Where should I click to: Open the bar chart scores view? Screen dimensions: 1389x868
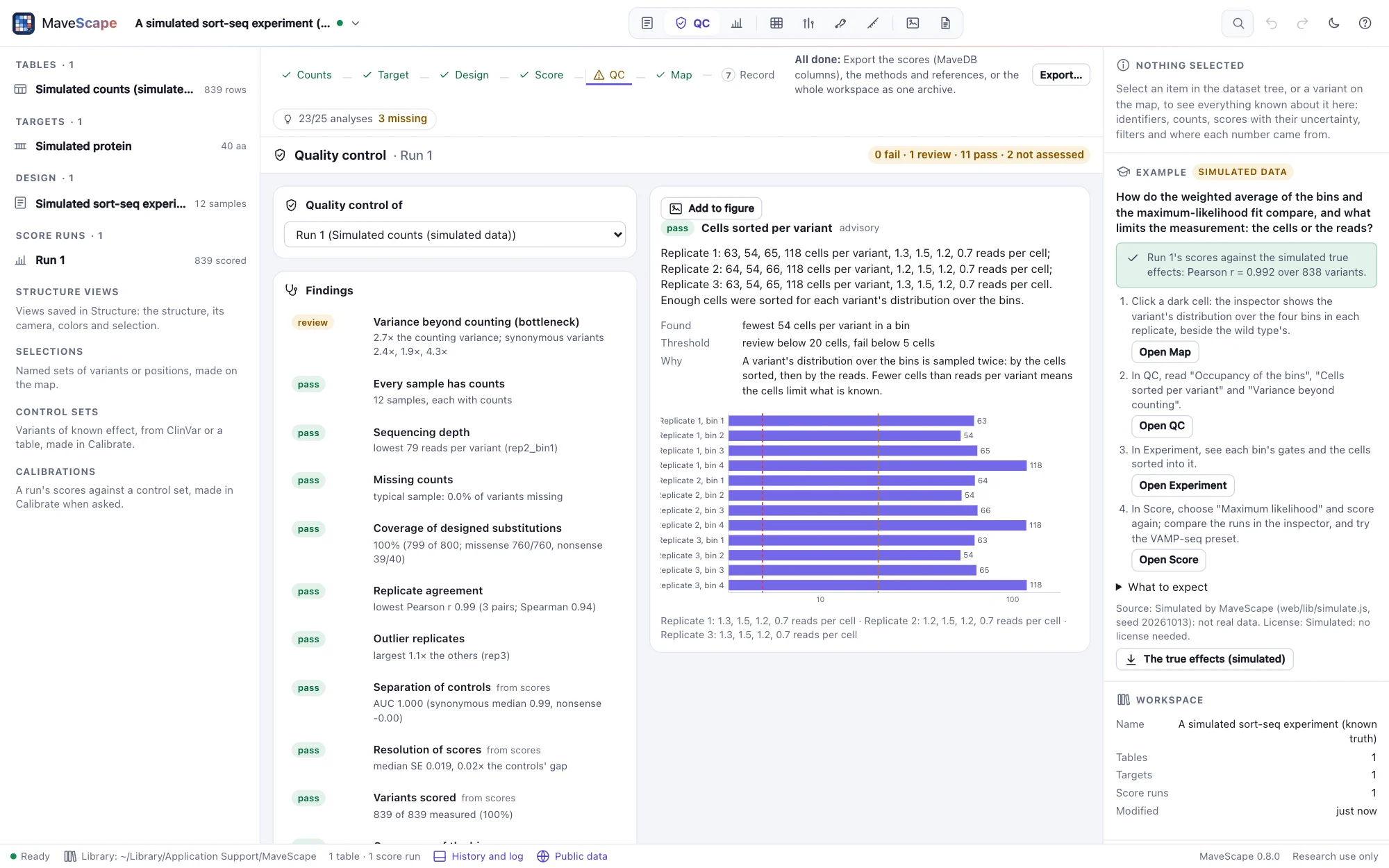pos(737,23)
